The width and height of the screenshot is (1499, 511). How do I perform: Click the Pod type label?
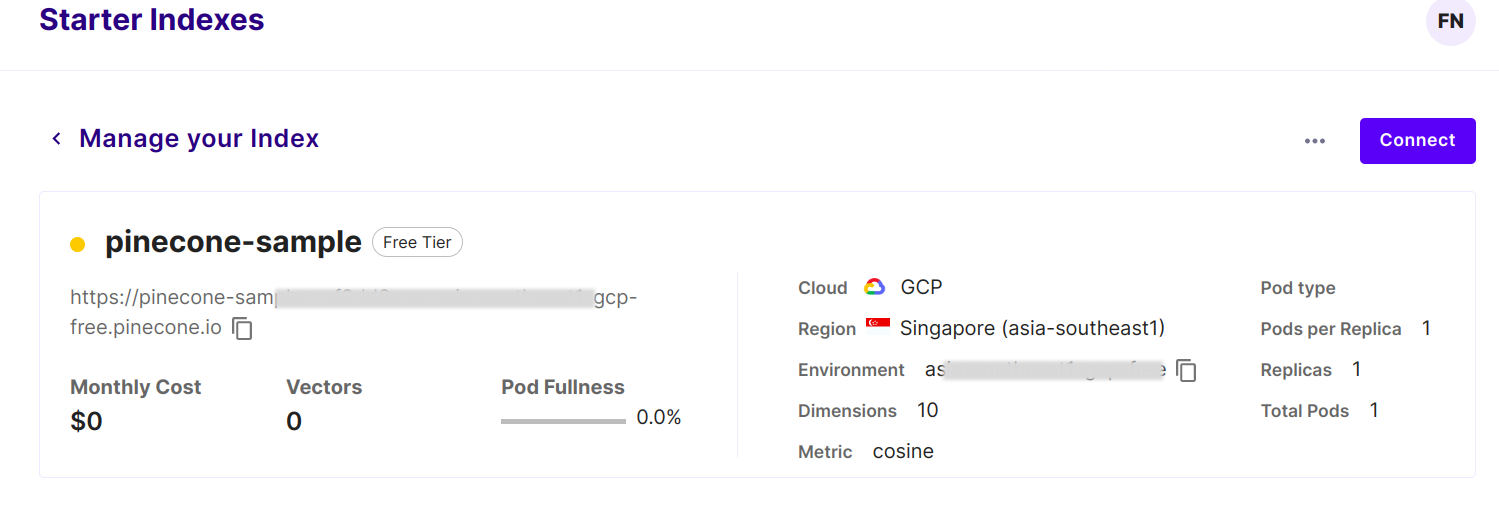point(1298,289)
